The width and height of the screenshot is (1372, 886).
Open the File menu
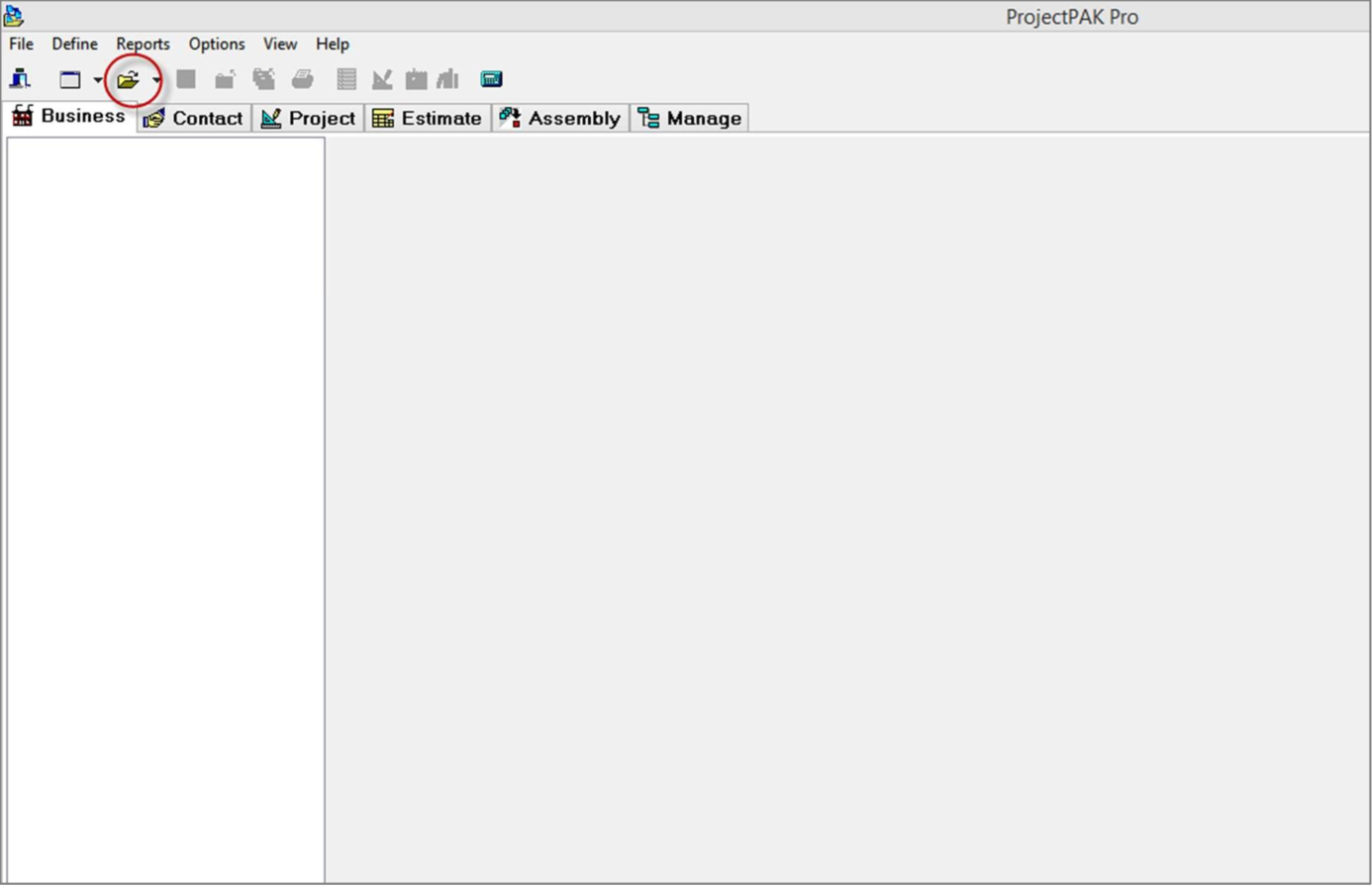[x=20, y=44]
